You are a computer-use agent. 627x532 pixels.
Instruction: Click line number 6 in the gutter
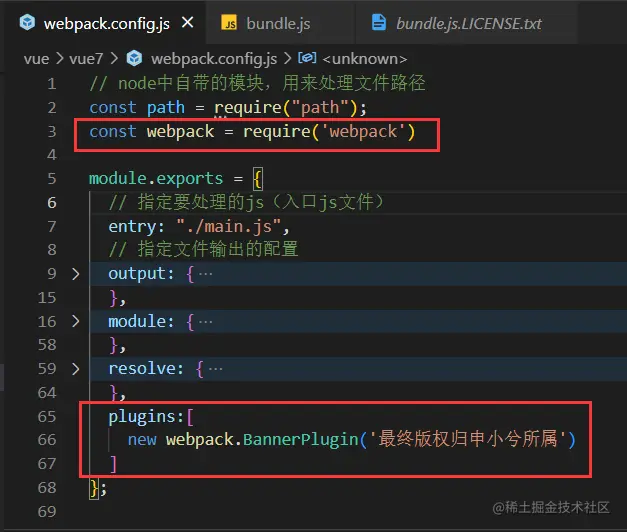(x=52, y=203)
